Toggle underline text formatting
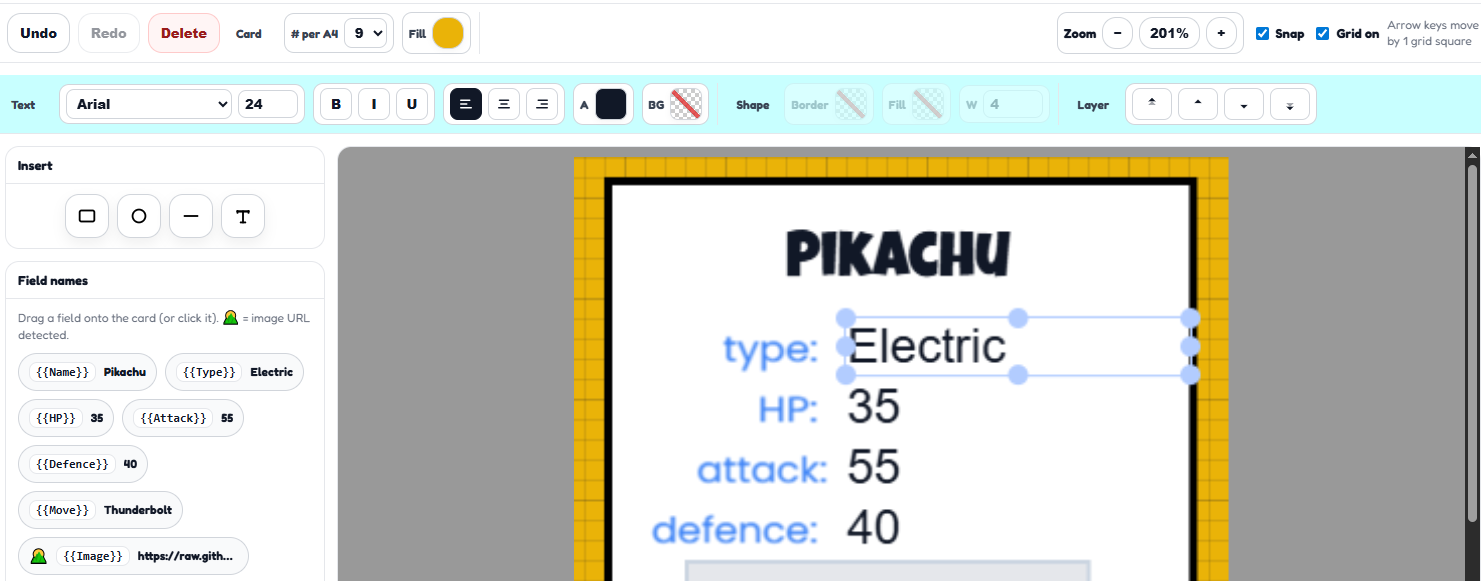 (x=412, y=104)
